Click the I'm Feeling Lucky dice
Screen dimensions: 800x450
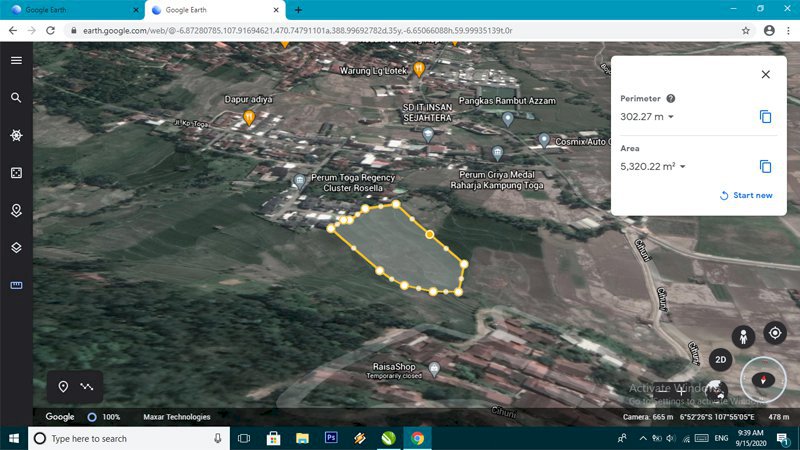16,173
